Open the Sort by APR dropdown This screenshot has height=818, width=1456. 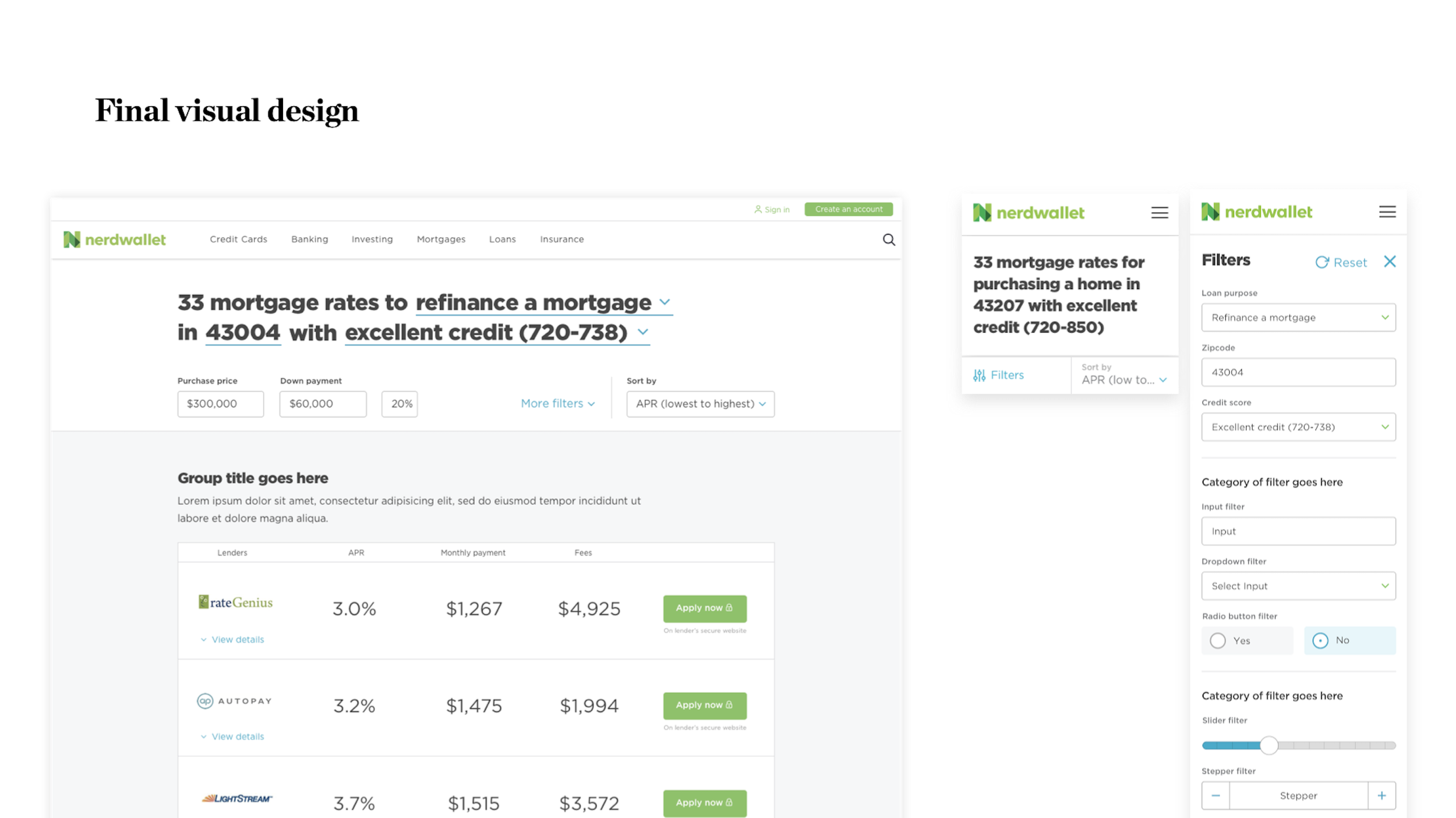tap(700, 404)
